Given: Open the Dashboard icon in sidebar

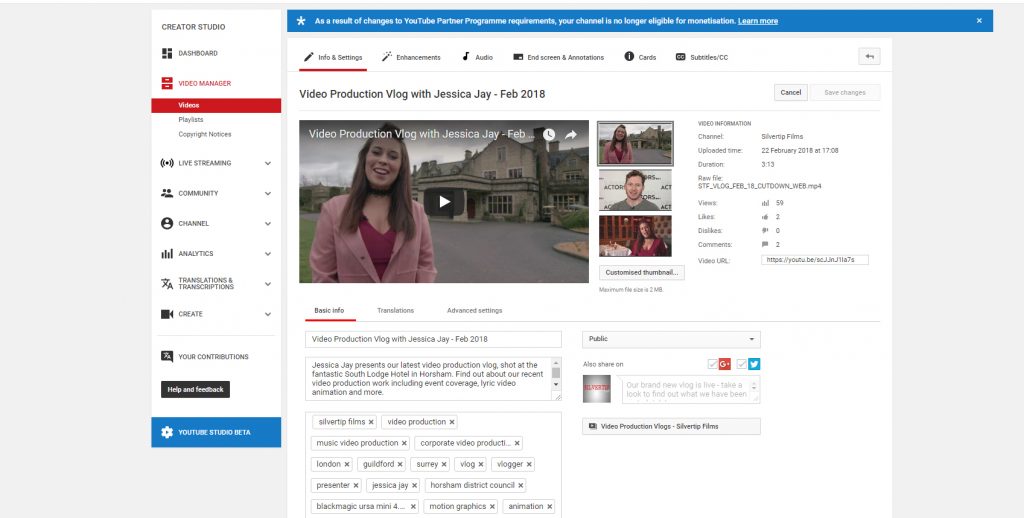Looking at the screenshot, I should click(x=167, y=54).
